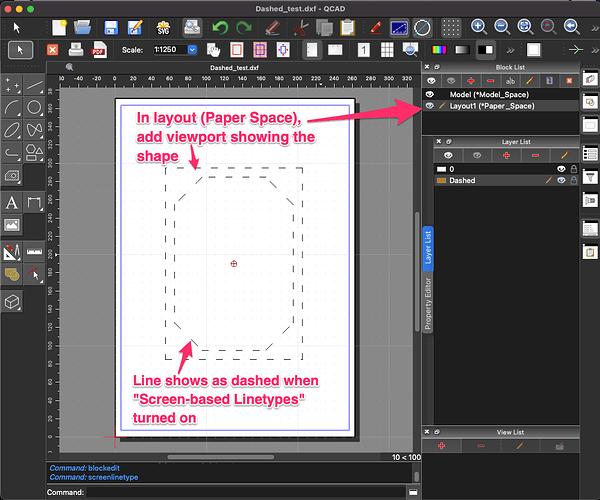Select Model (*Model_Space) block
600x500 pixels.
coord(501,94)
